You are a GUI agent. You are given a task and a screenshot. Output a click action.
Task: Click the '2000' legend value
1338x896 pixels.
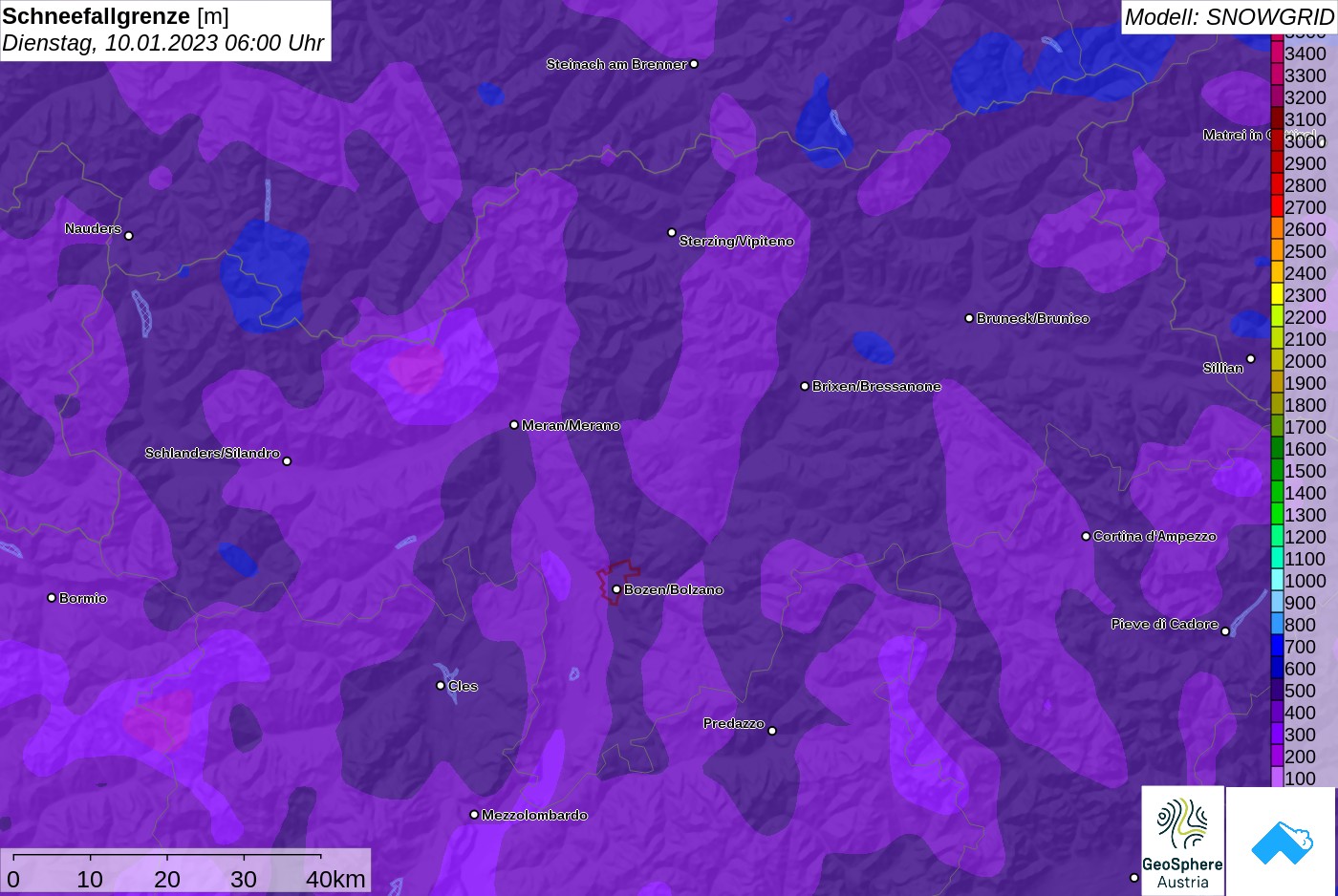[1306, 361]
